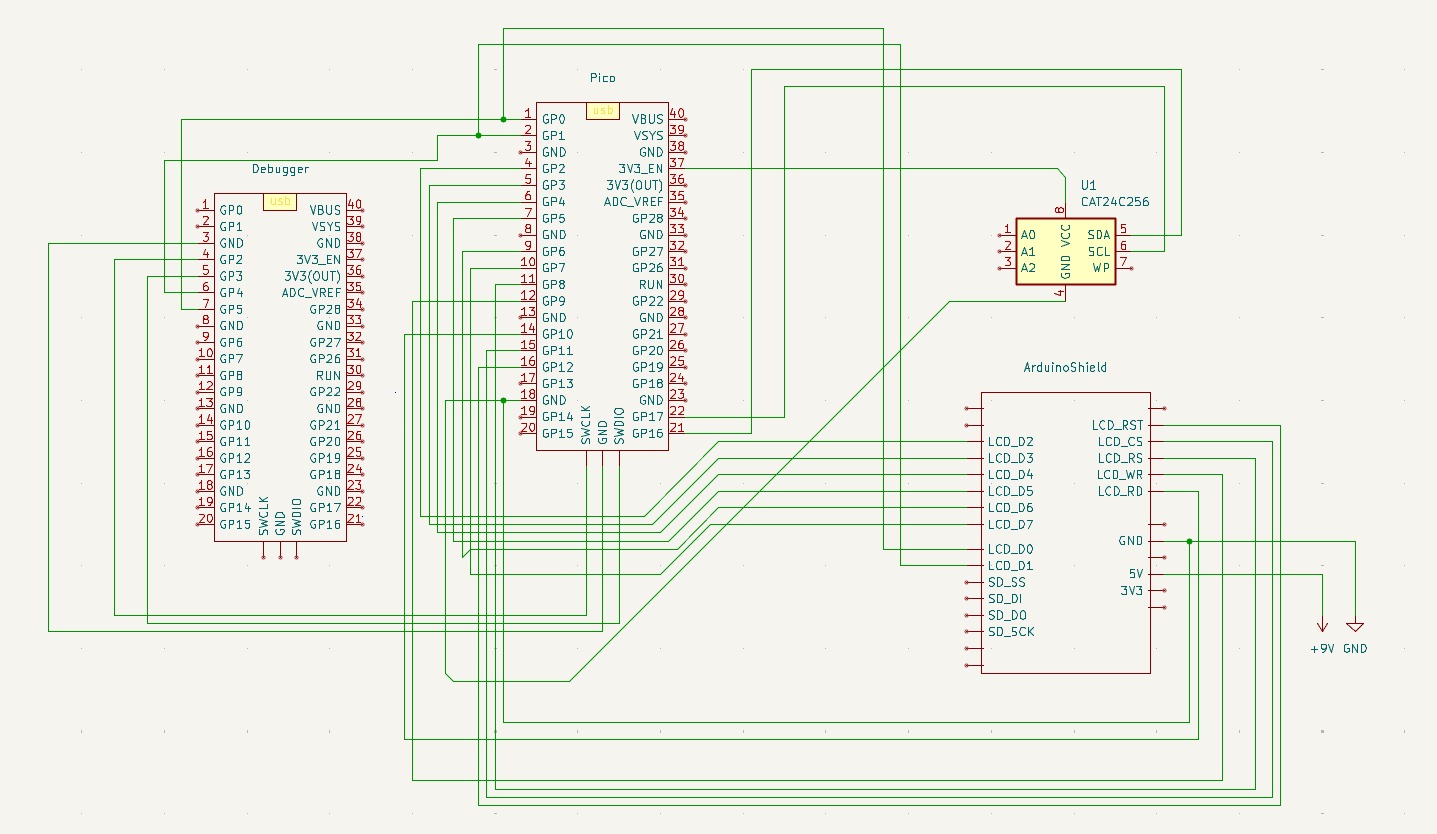
Task: Click the GP3 pin on the Debugger
Action: [231, 276]
